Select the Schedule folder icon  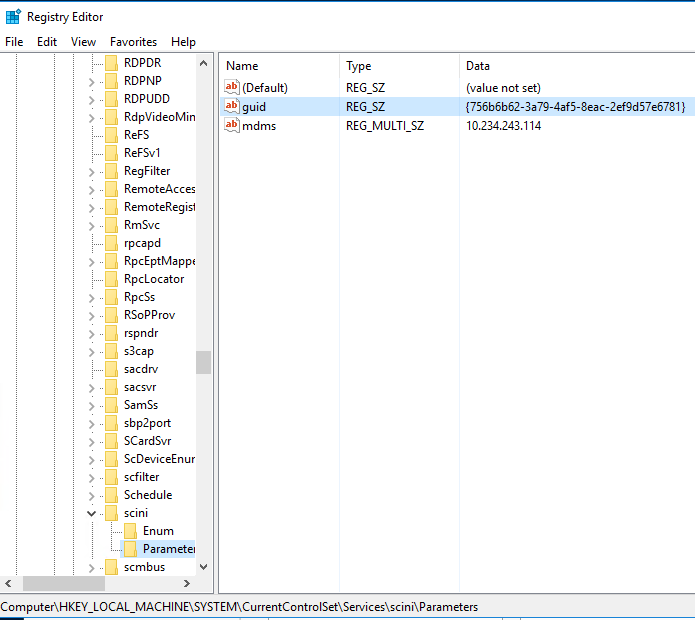pos(112,495)
